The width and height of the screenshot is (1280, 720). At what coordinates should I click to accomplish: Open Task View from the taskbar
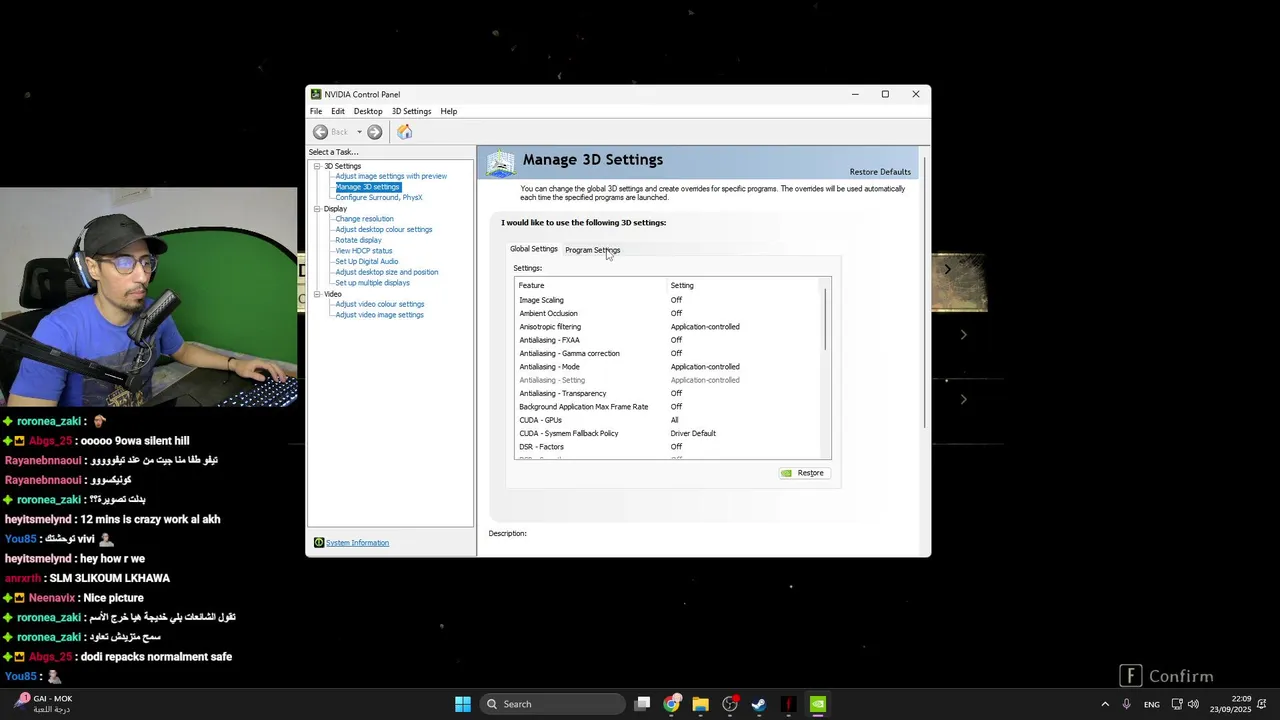coord(643,704)
